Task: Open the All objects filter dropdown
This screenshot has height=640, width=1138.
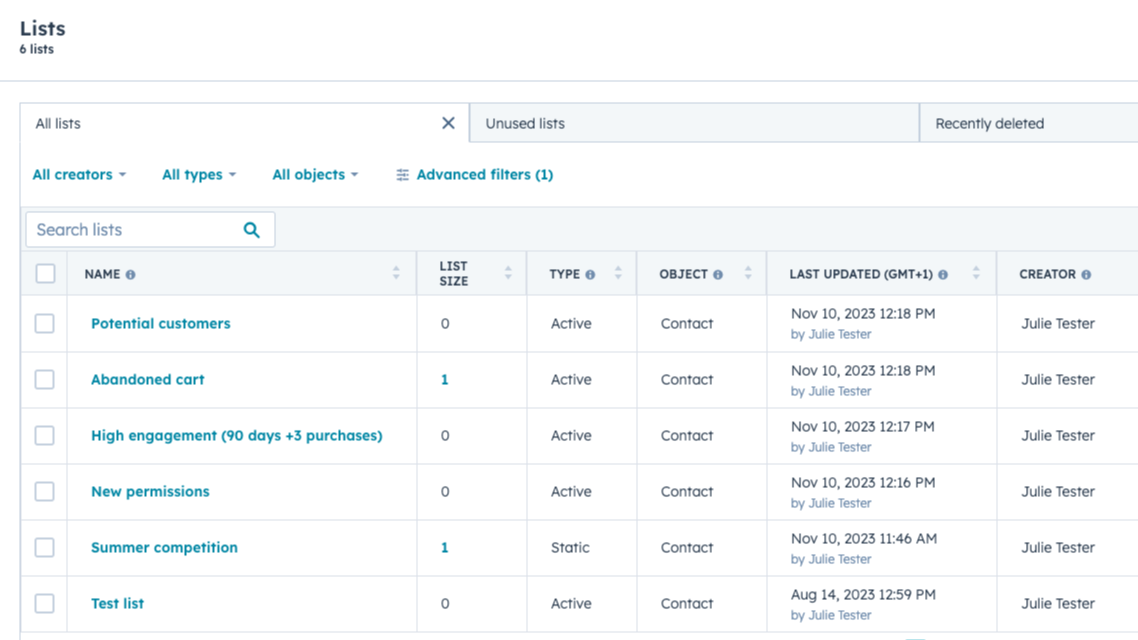Action: (x=315, y=175)
